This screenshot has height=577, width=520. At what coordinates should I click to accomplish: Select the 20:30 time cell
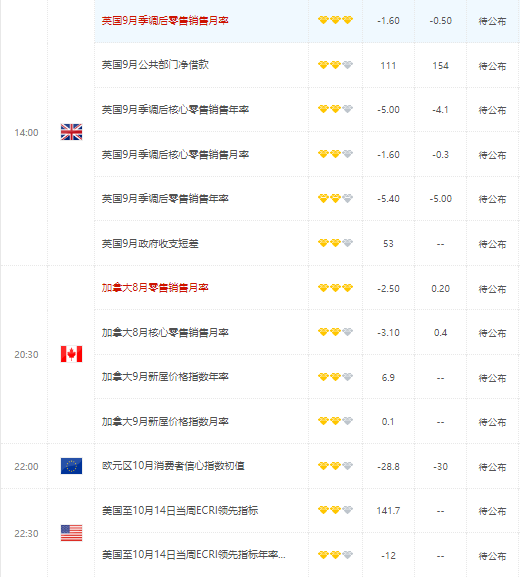(26, 354)
